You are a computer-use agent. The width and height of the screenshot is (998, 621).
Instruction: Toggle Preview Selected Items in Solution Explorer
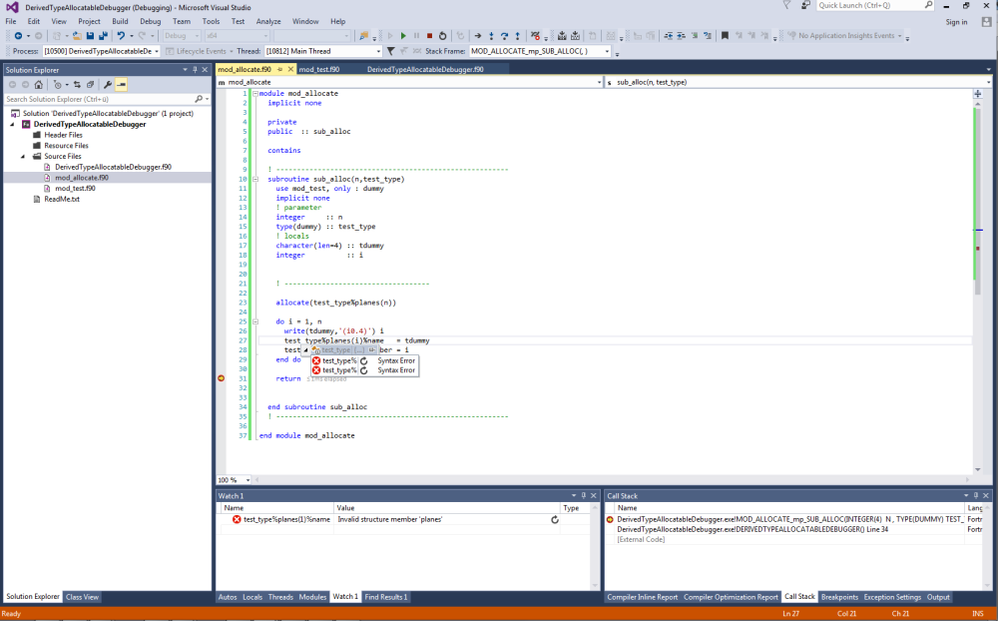point(121,85)
